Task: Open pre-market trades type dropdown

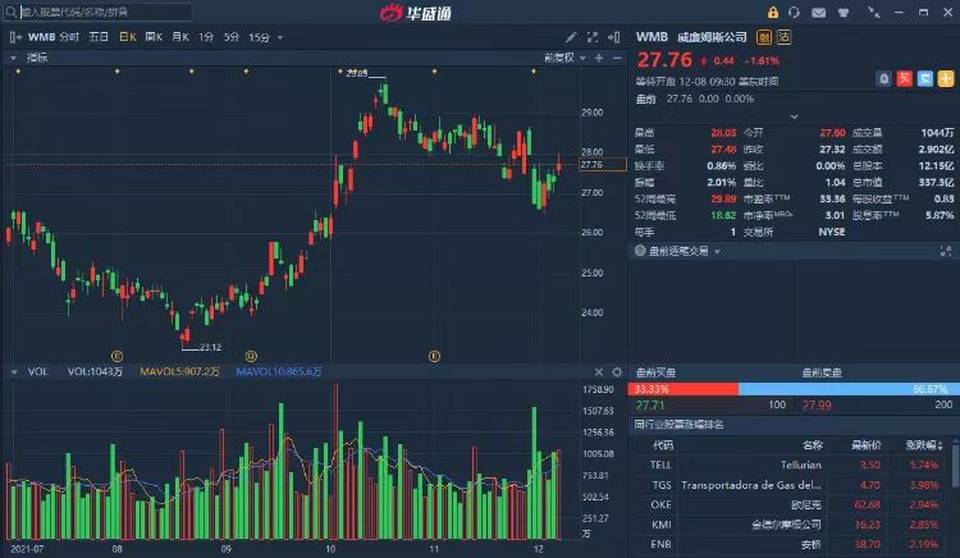Action: click(717, 251)
